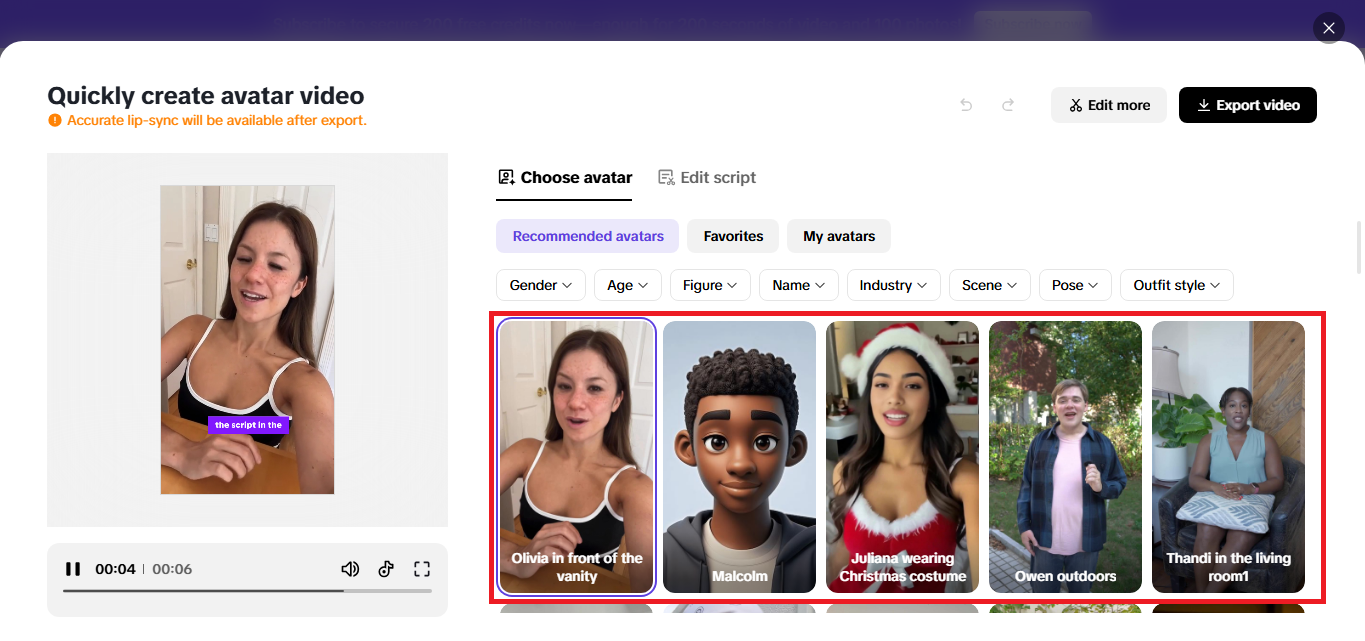
Task: Show My avatars collection
Action: (838, 236)
